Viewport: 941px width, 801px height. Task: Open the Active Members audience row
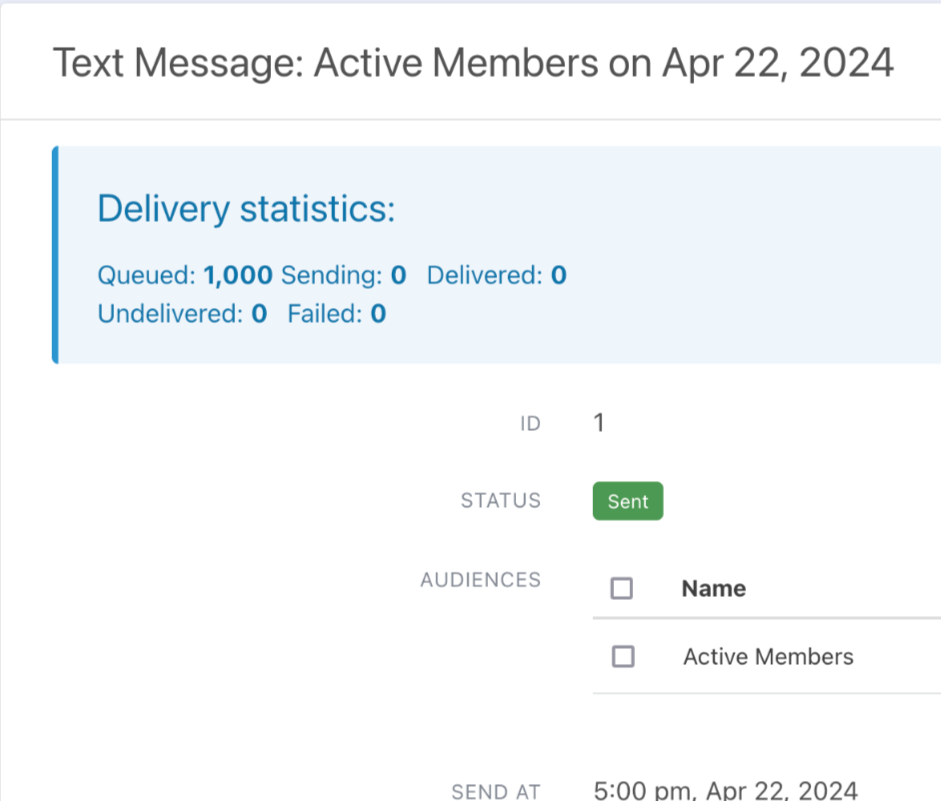(x=768, y=657)
